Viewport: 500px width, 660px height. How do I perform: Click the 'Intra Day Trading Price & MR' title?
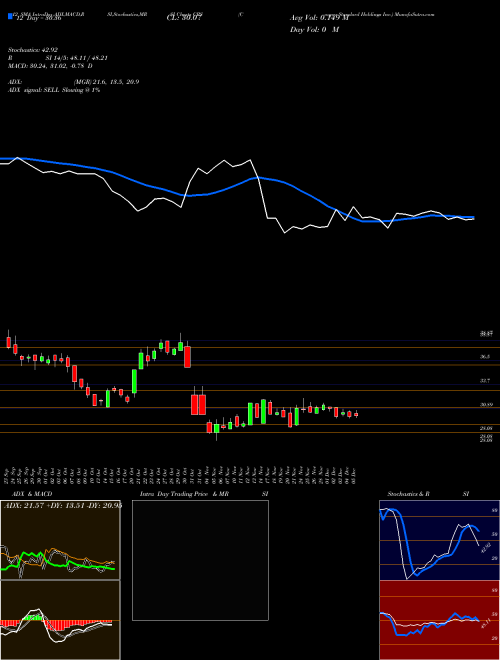click(x=184, y=494)
